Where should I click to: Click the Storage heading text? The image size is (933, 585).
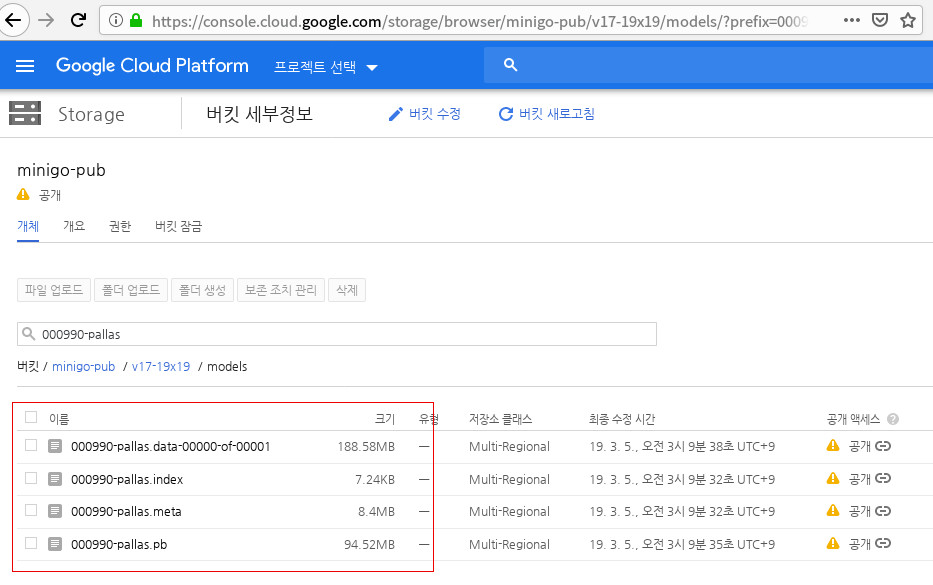91,114
